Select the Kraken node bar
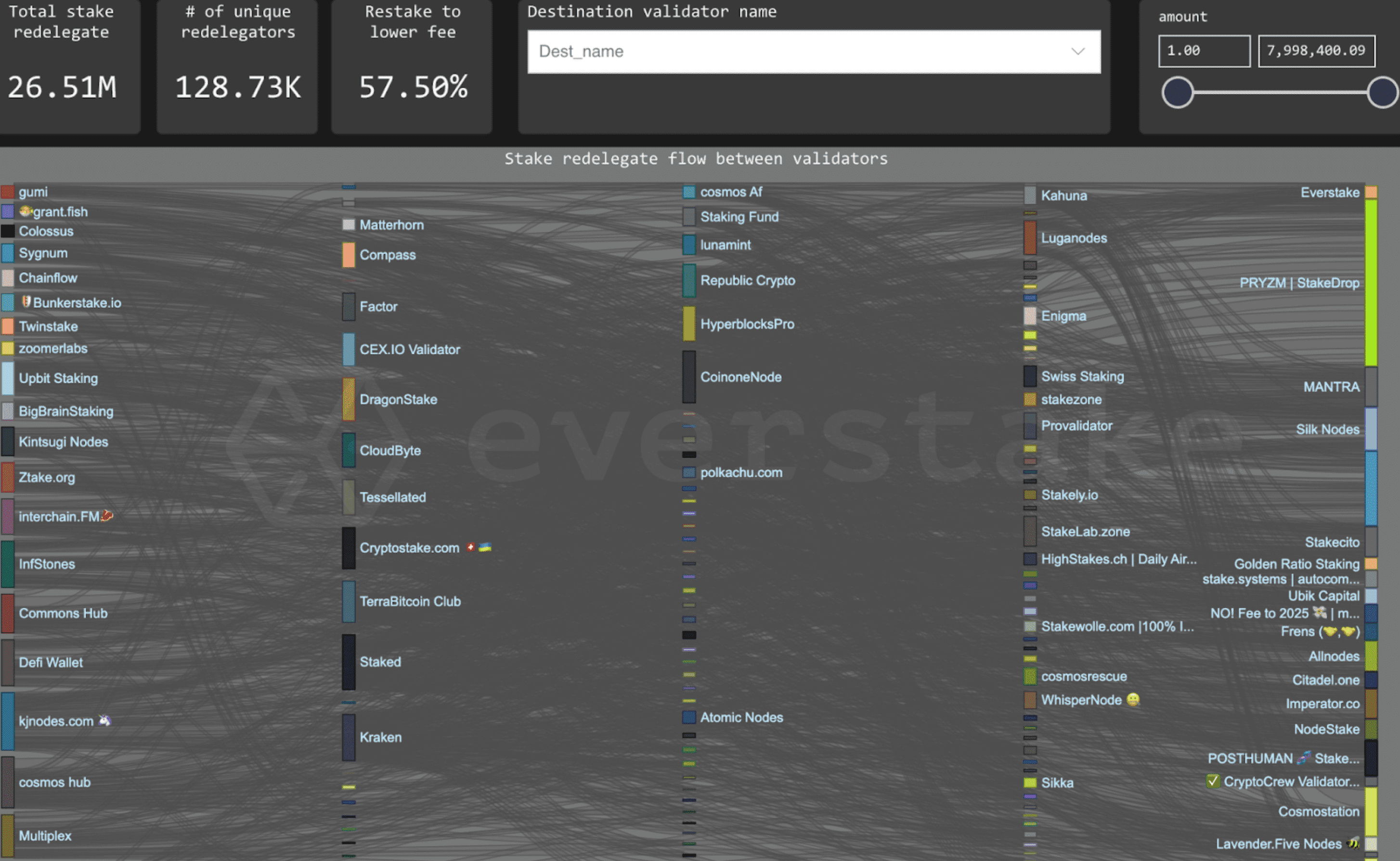 click(349, 737)
